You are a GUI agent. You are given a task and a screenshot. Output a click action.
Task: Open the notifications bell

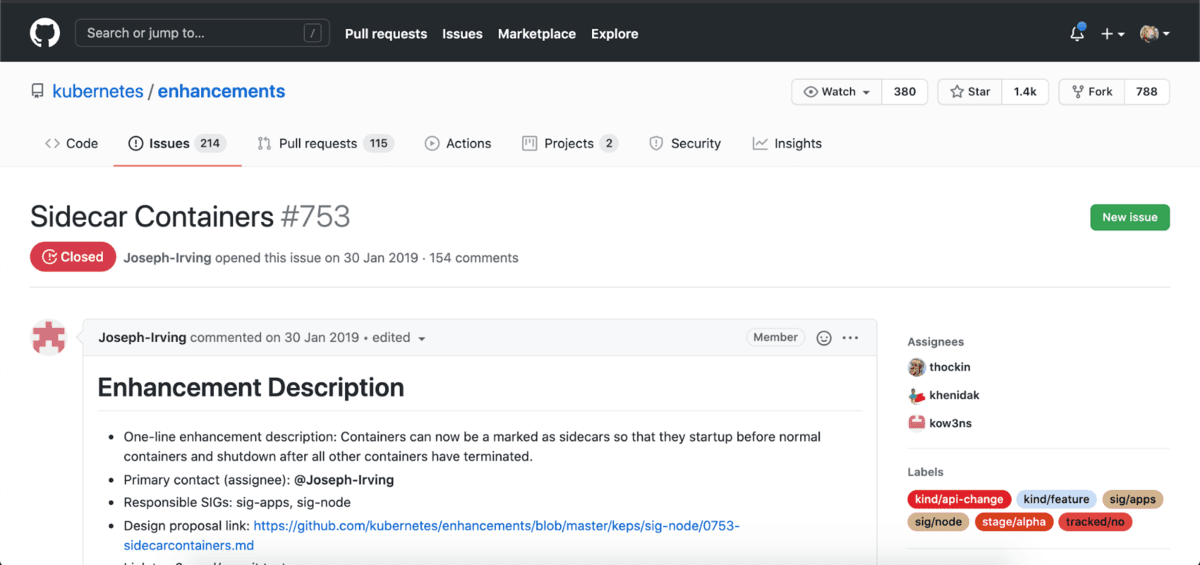[x=1077, y=33]
